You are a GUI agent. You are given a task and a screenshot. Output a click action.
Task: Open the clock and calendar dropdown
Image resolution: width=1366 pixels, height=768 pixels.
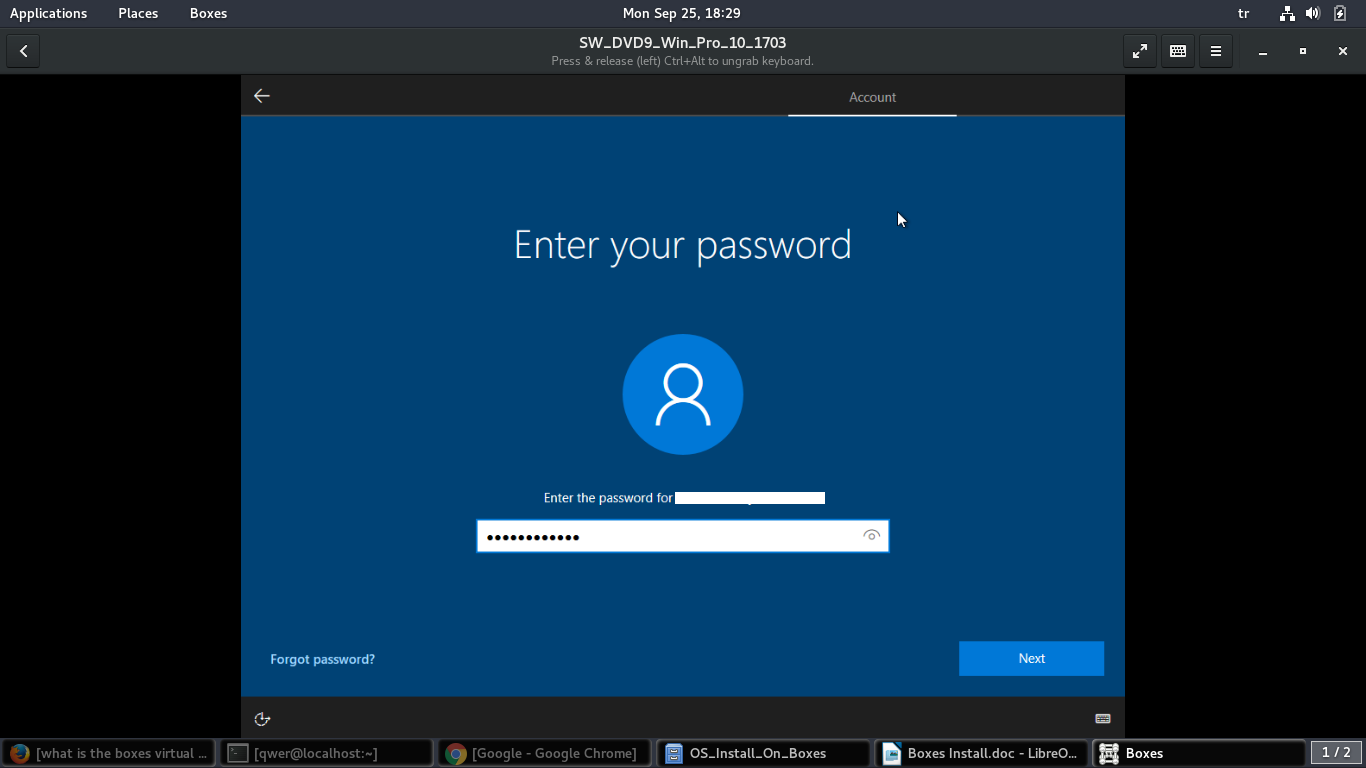pos(681,13)
